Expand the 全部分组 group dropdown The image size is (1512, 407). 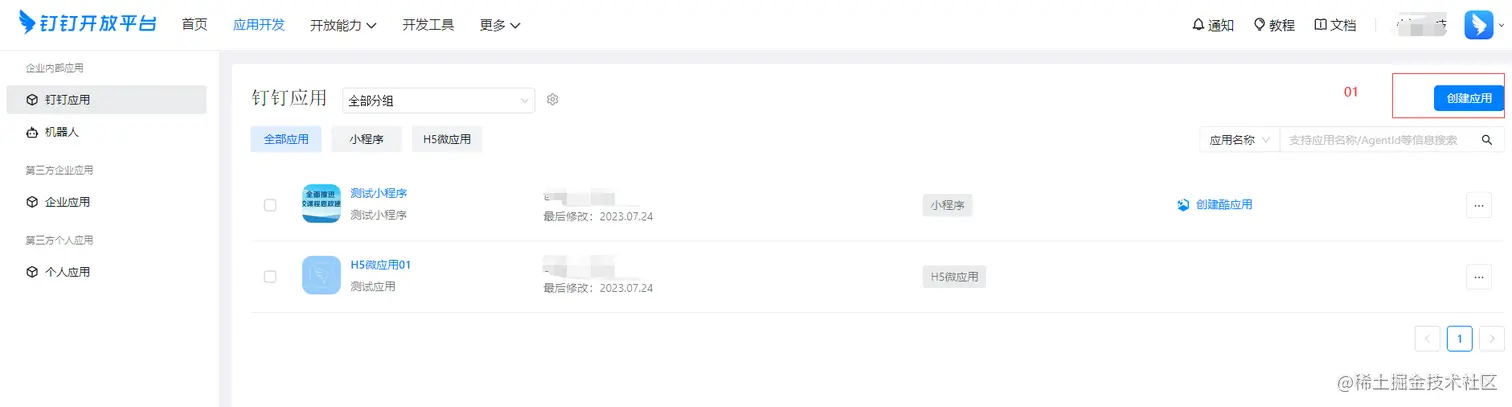(x=439, y=100)
